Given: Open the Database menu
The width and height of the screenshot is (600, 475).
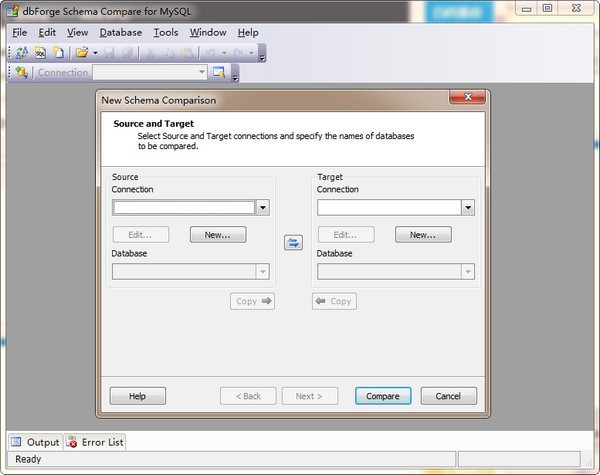Looking at the screenshot, I should 121,33.
